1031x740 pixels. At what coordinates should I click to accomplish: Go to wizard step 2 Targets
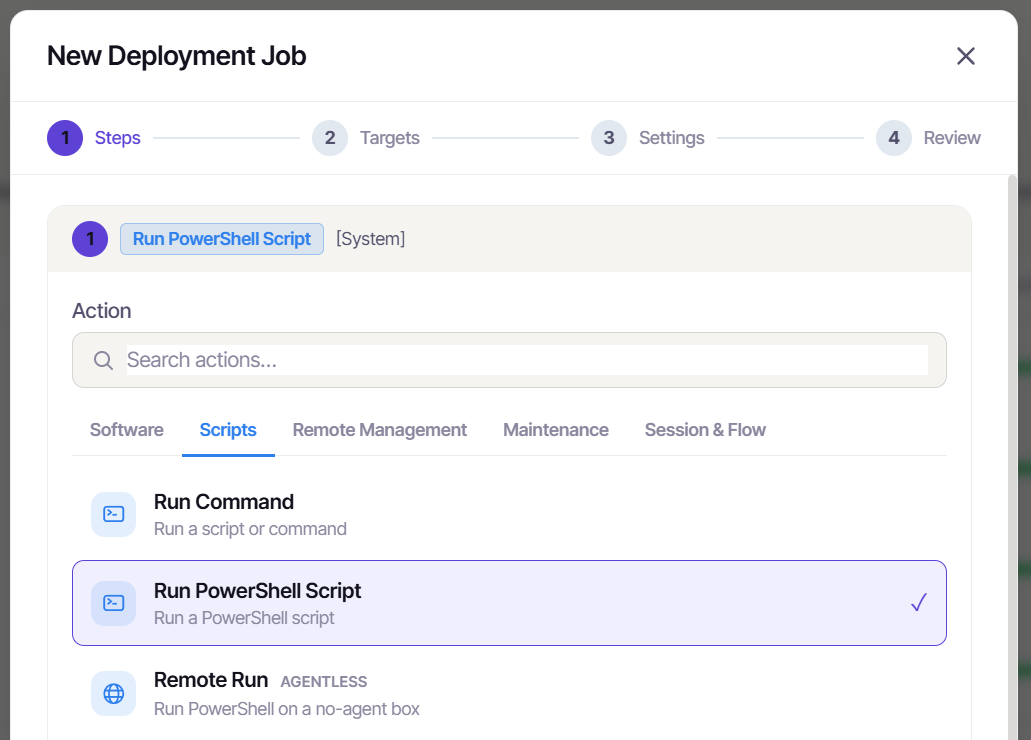pos(366,138)
